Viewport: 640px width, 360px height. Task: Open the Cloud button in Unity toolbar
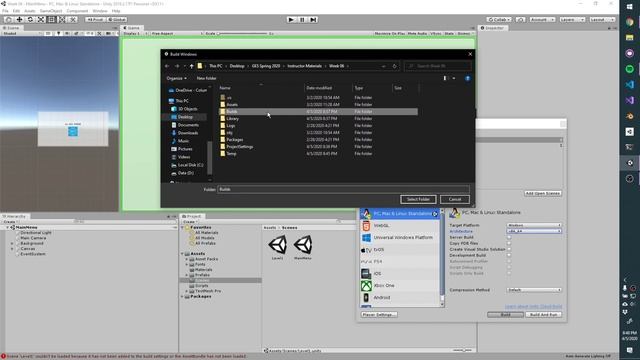pos(520,20)
